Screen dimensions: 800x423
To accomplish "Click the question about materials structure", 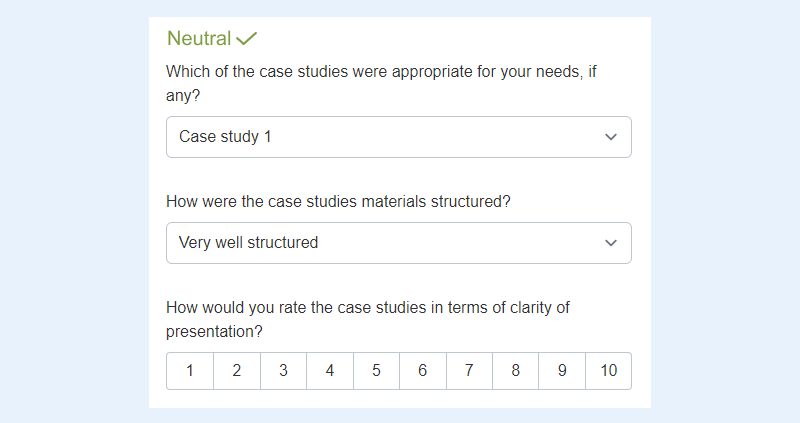I will (x=339, y=201).
